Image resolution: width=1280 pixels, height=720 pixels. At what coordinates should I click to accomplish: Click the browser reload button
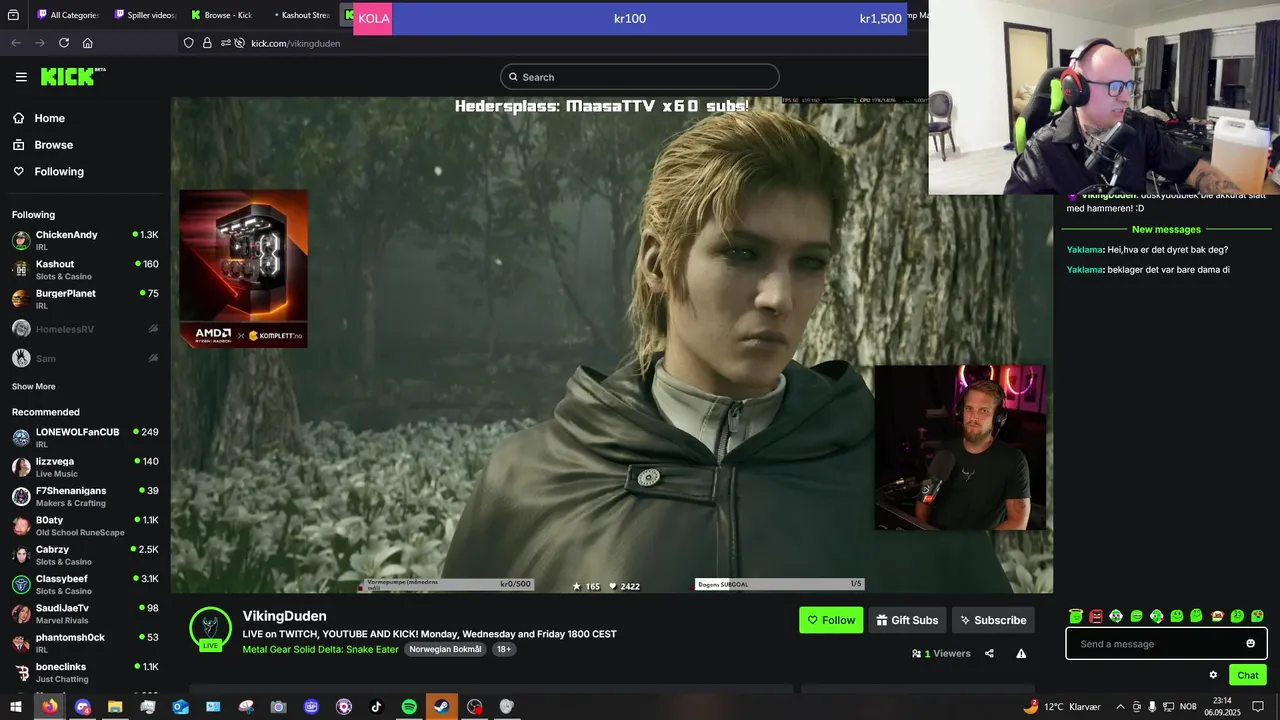coord(64,43)
